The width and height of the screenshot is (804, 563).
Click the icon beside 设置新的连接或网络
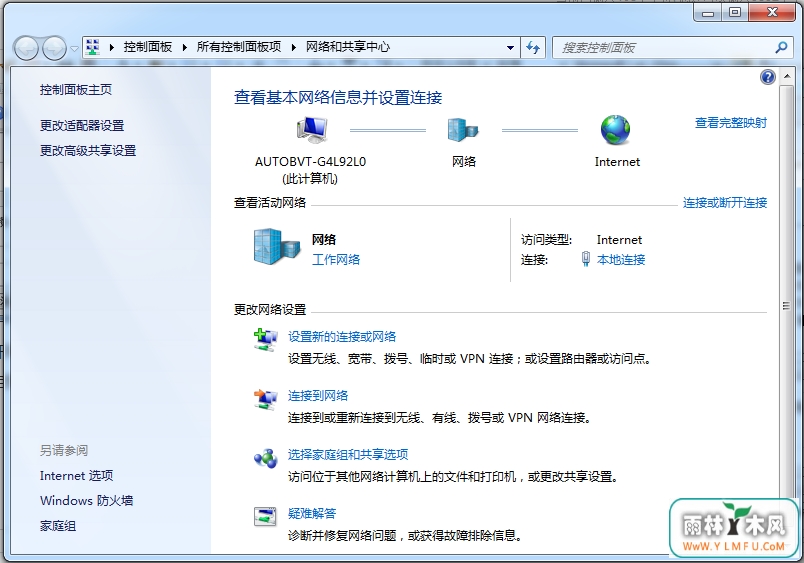coord(266,340)
